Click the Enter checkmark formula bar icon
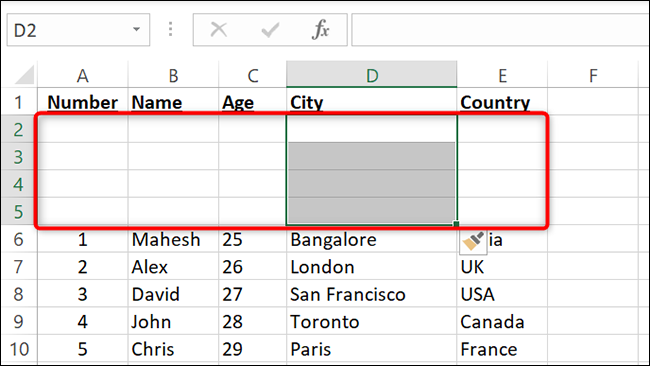Screen dimensions: 650x366 270,30
